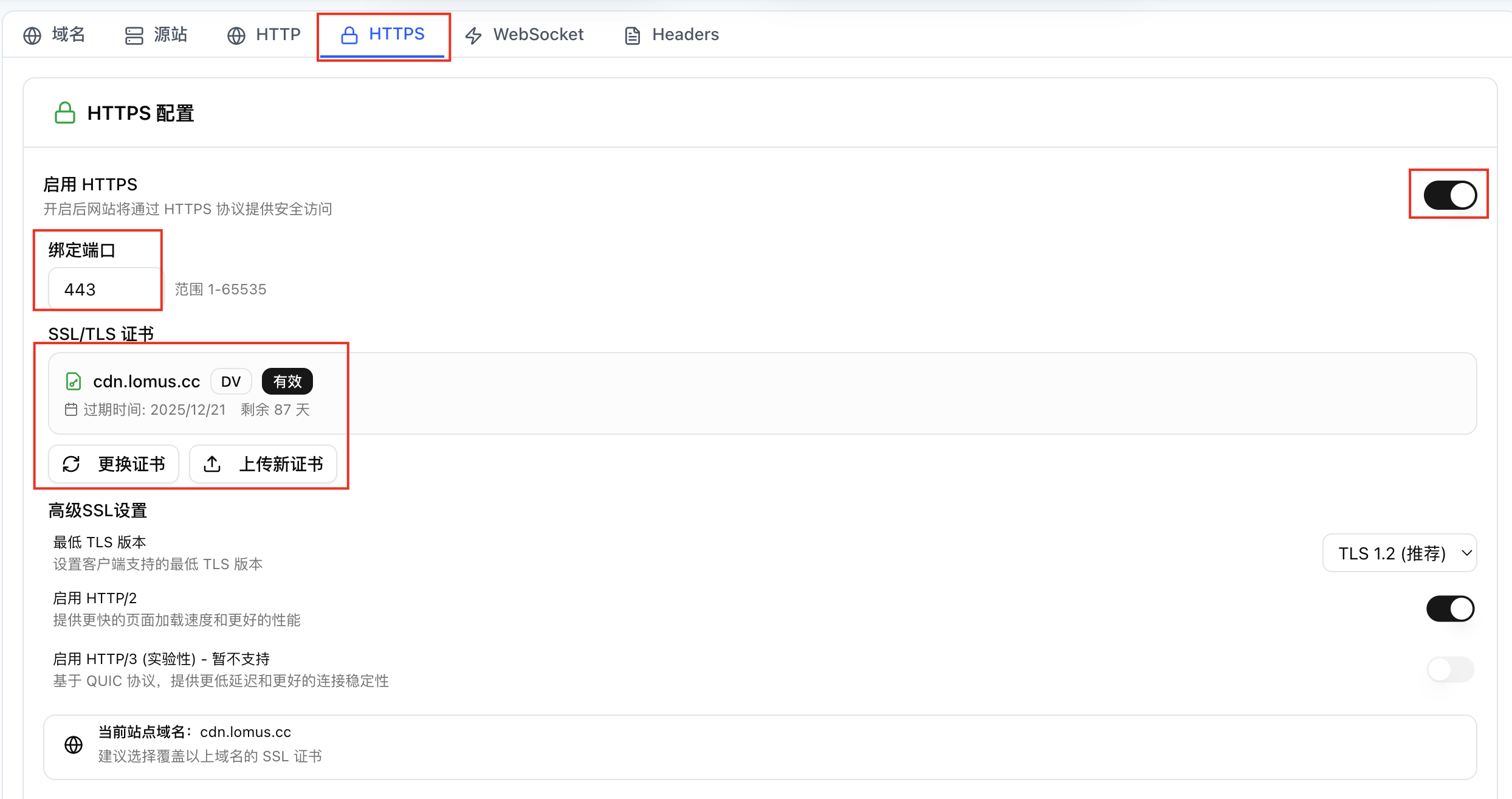Click the chevron arrow on TLS 1.2 selector
The image size is (1512, 799).
[1466, 553]
